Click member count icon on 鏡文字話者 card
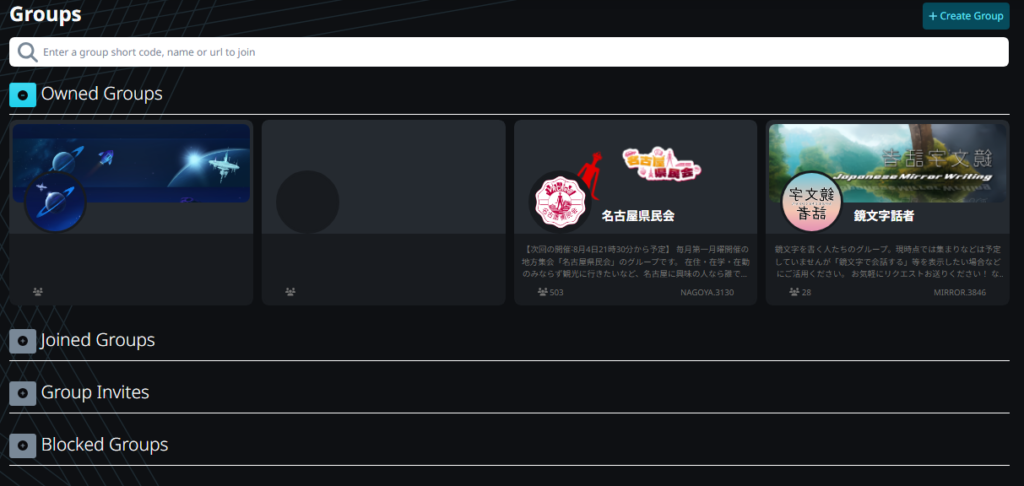The image size is (1024, 486). coord(794,292)
